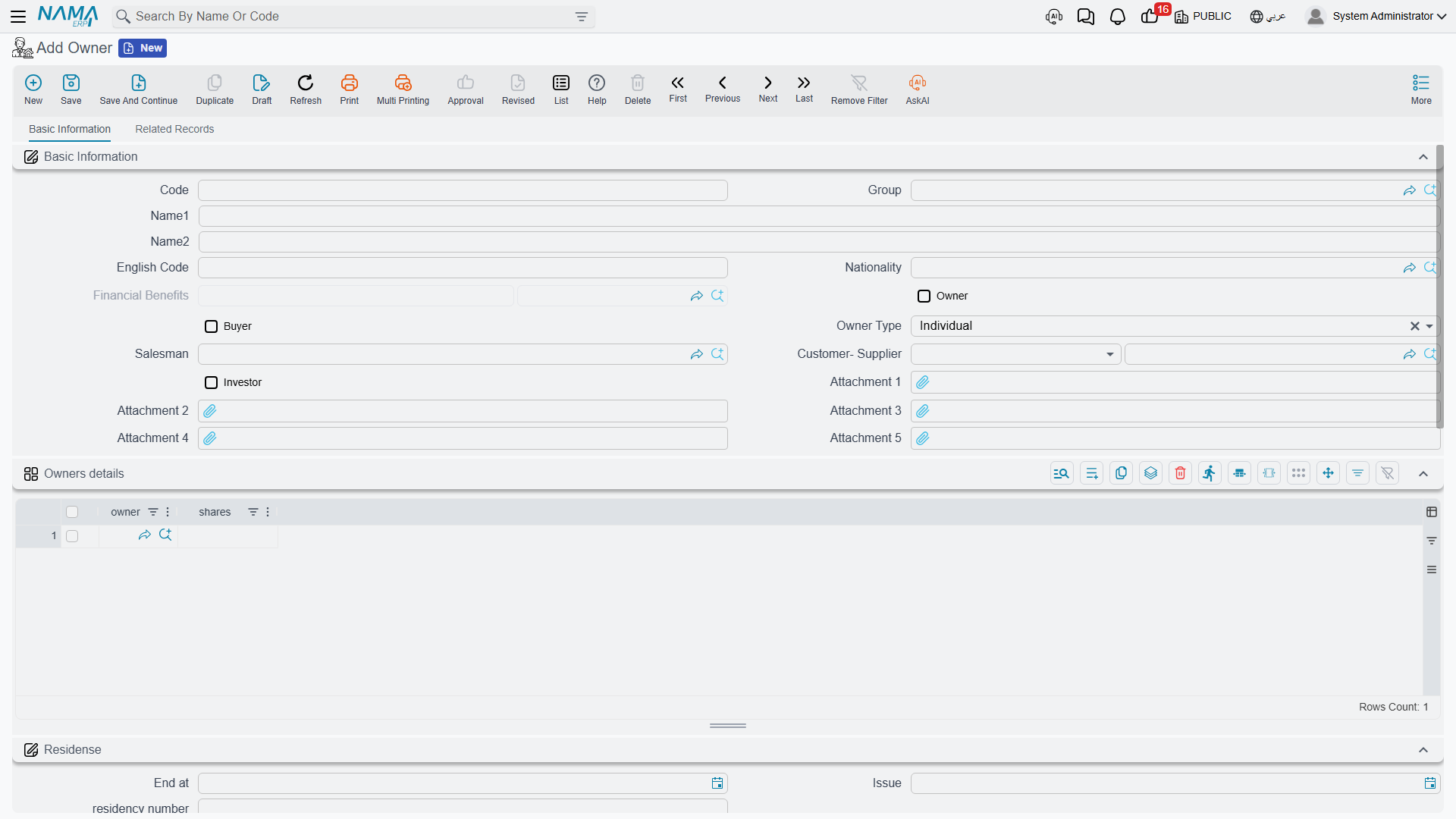Image resolution: width=1456 pixels, height=819 pixels.
Task: Open the shares column menu
Action: coord(268,512)
